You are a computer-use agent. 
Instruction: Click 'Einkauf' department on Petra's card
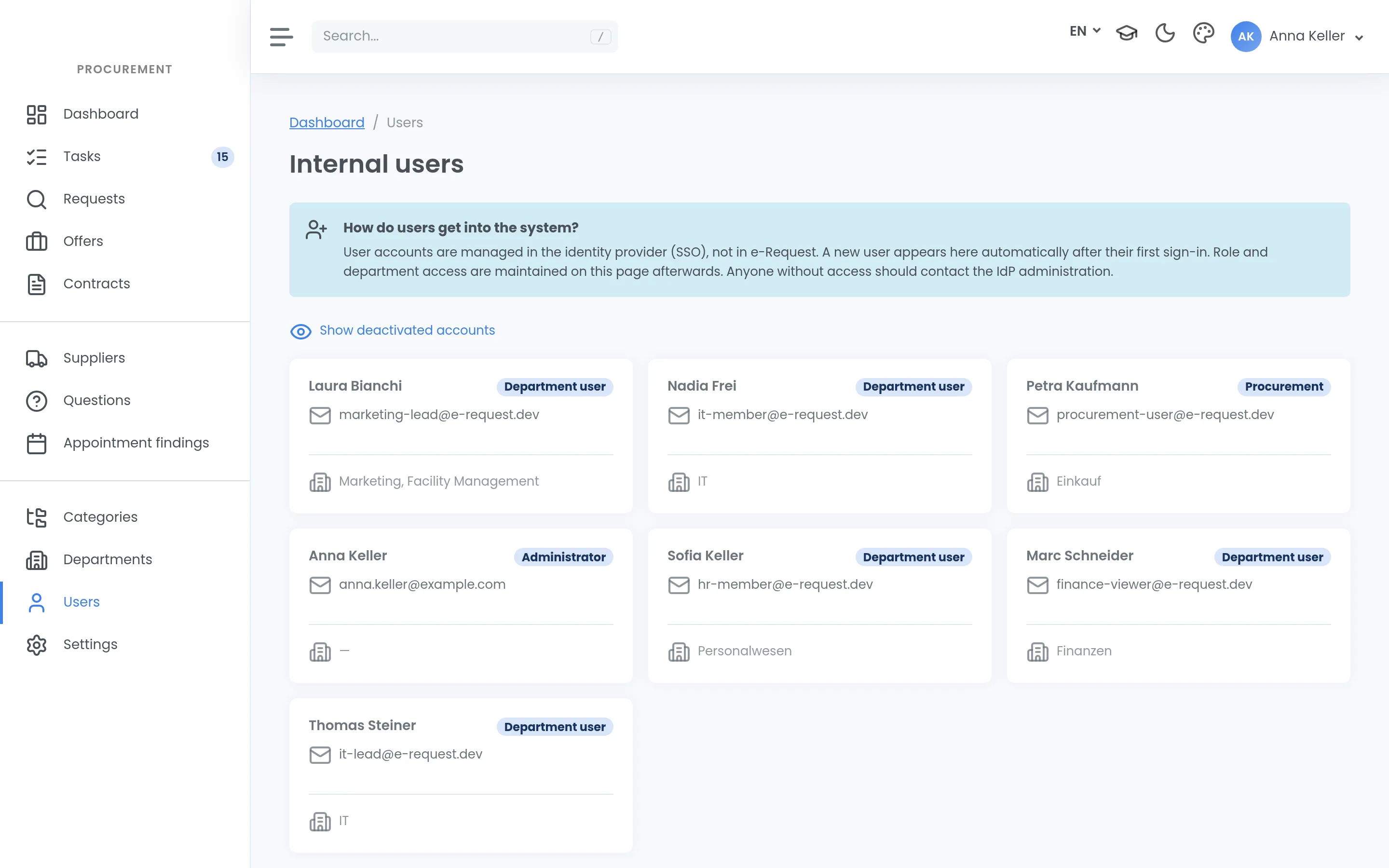point(1078,481)
